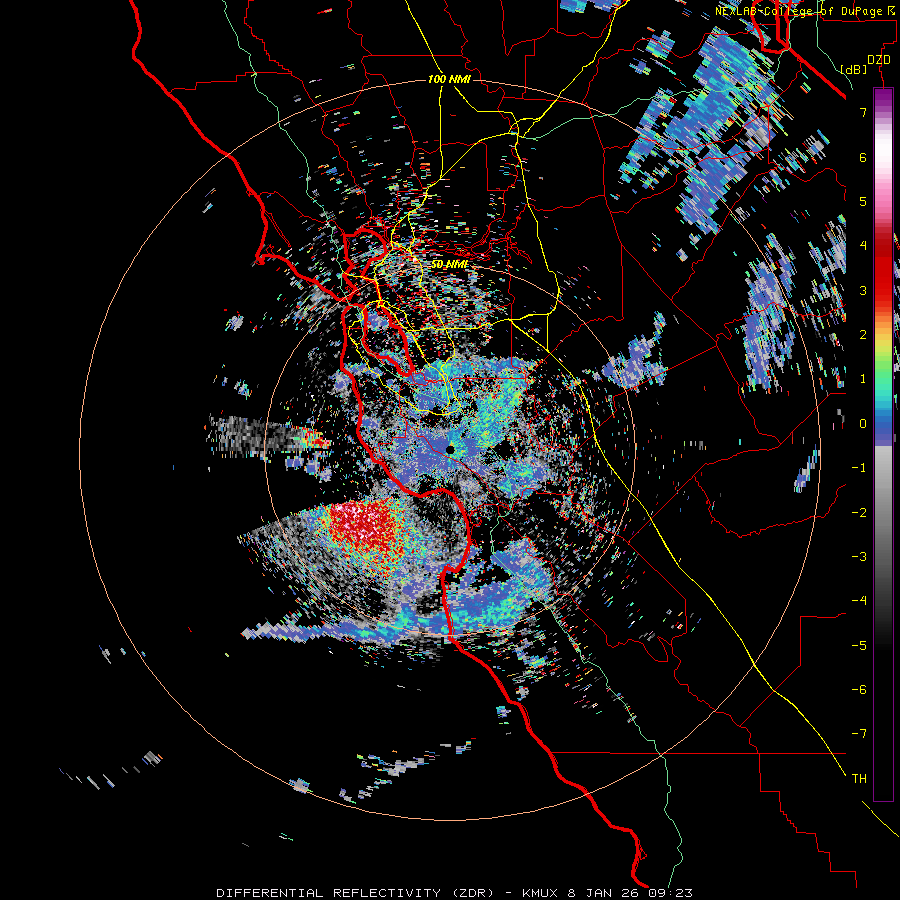Screen dimensions: 900x900
Task: Click the "3" value on the color scale
Action: (x=863, y=290)
